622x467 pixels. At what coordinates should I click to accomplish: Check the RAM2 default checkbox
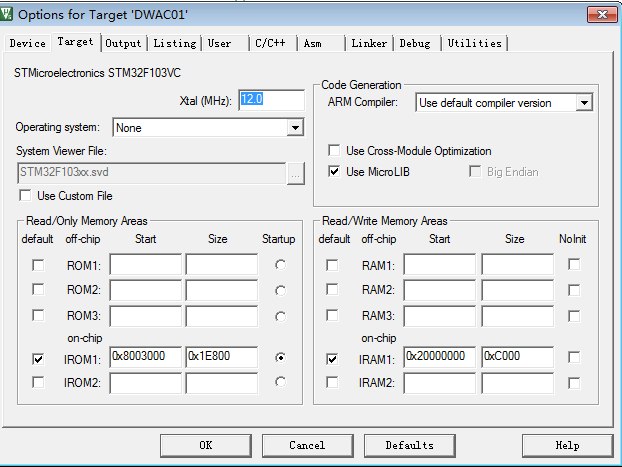pyautogui.click(x=332, y=289)
